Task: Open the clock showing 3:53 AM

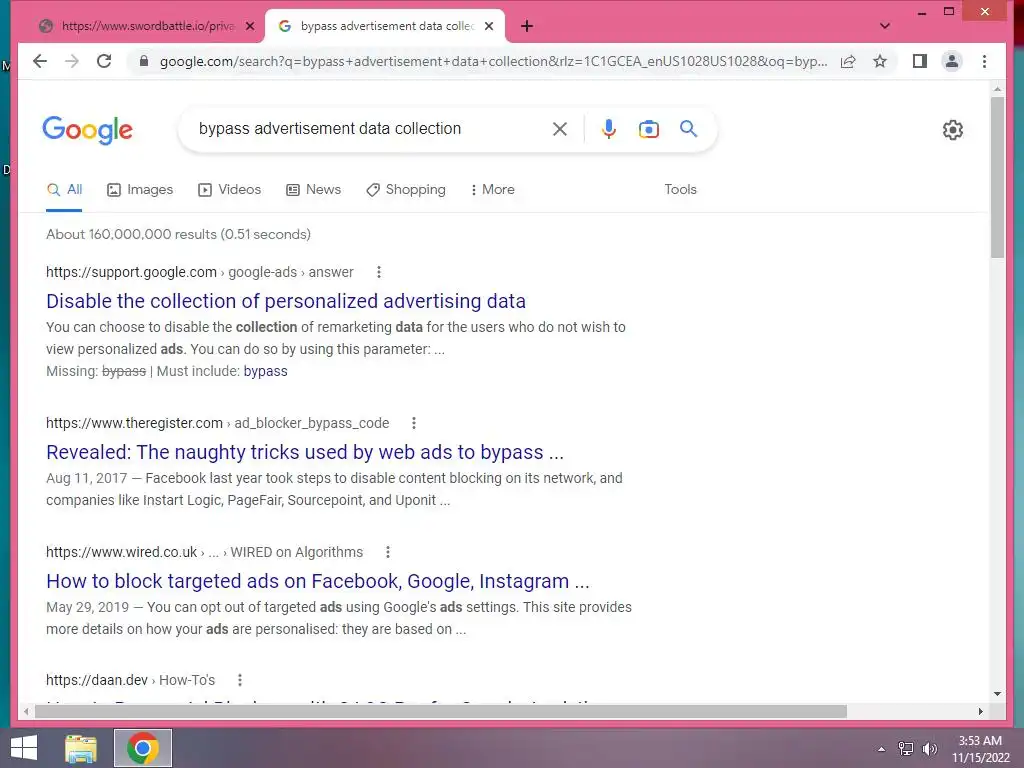Action: pos(980,749)
